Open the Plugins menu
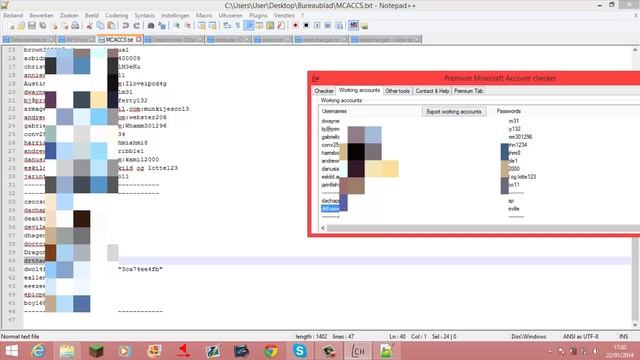640x360 pixels. coord(258,16)
